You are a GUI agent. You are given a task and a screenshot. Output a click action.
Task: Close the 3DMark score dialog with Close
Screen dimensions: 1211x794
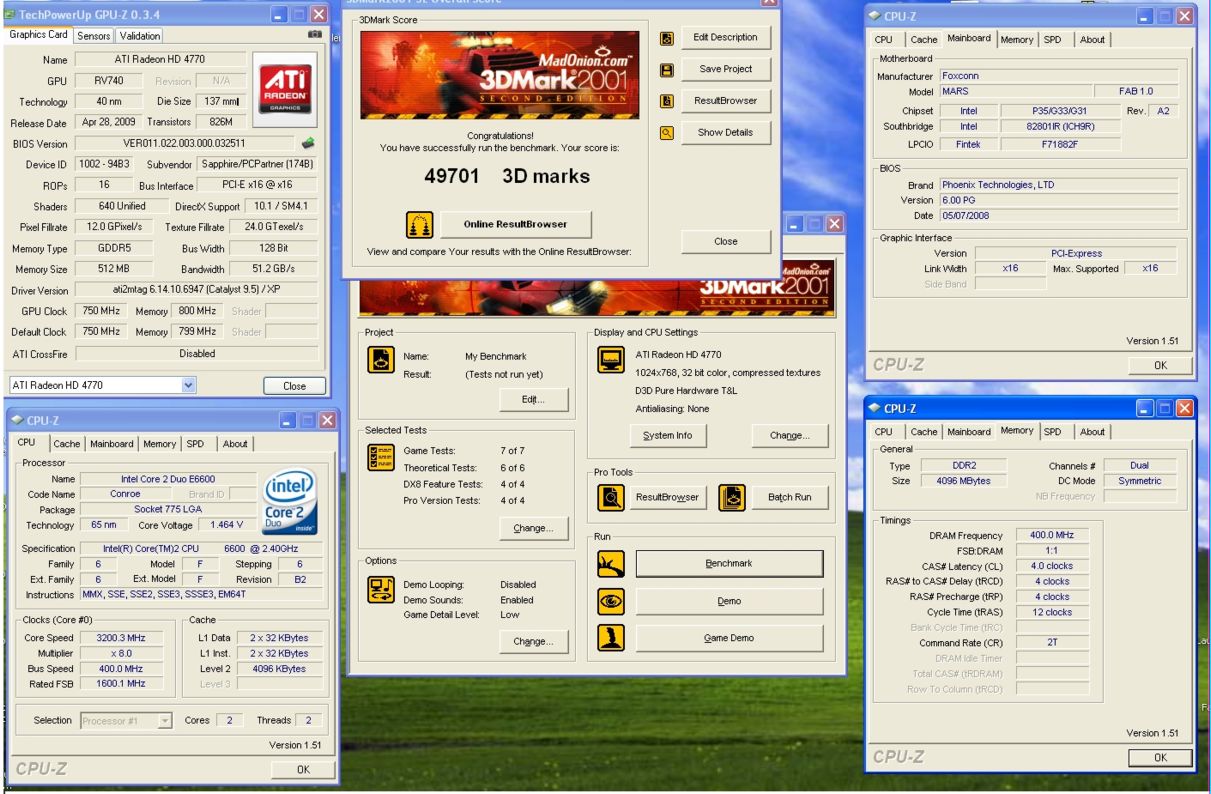(x=726, y=241)
